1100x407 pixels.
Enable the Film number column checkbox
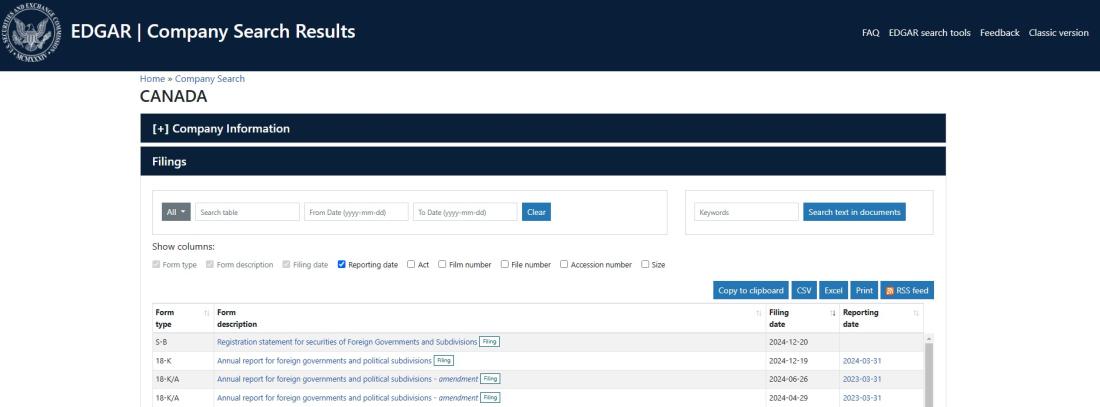point(442,265)
